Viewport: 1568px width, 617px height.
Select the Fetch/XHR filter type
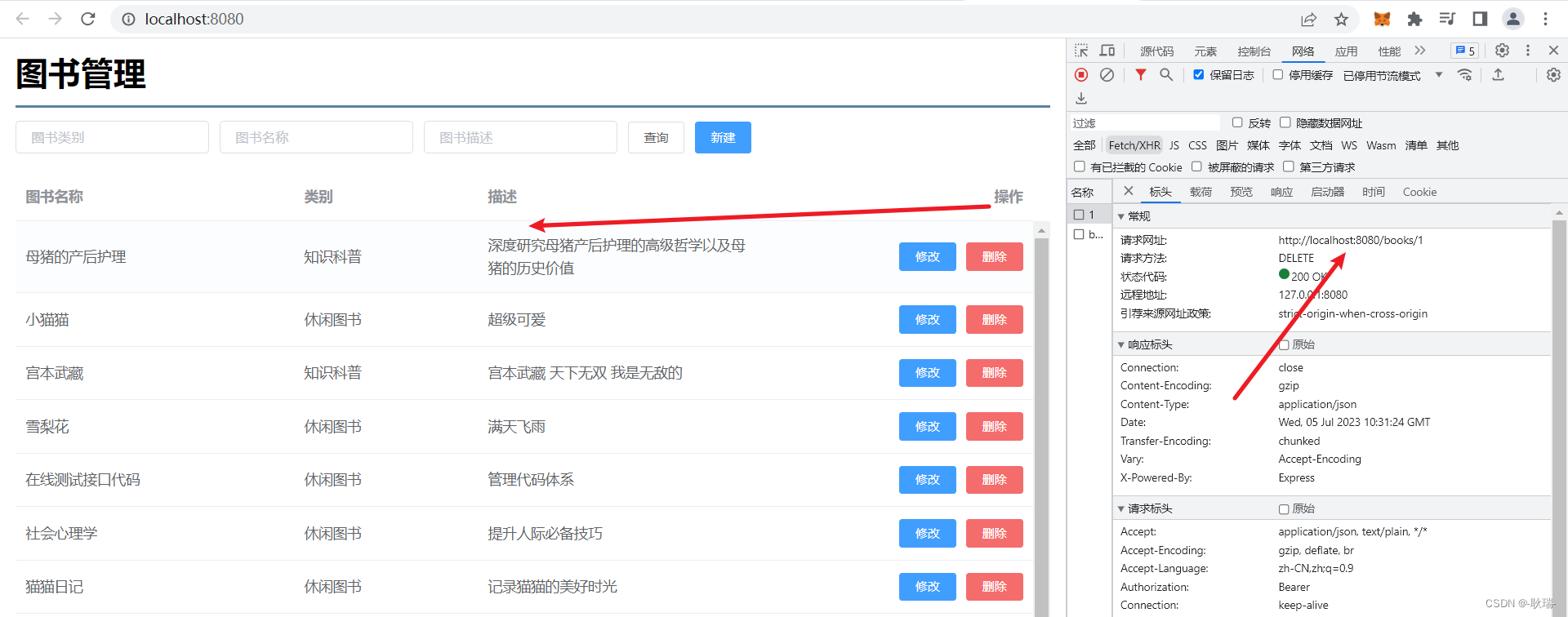tap(1134, 145)
